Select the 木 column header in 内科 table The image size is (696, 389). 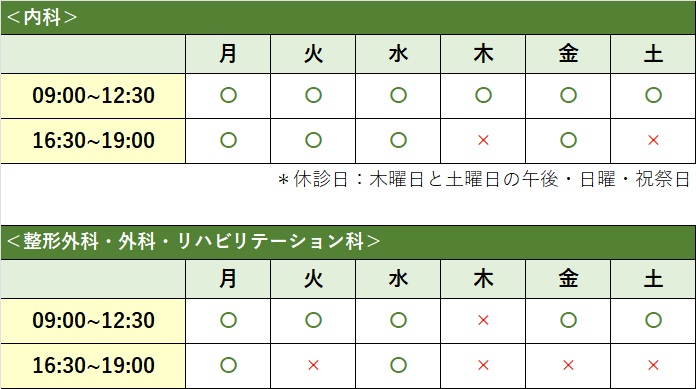(483, 54)
